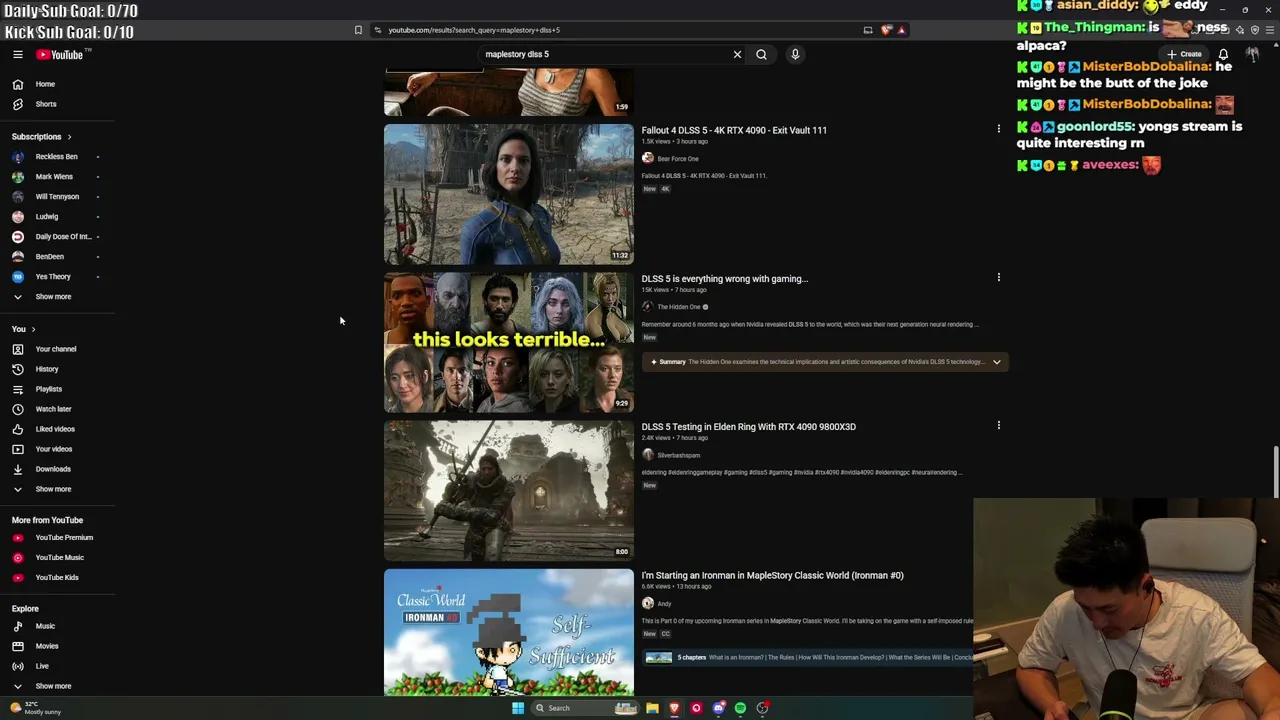Open the MapleStory Ironman video thumbnail
The image size is (1280, 720).
(x=509, y=632)
